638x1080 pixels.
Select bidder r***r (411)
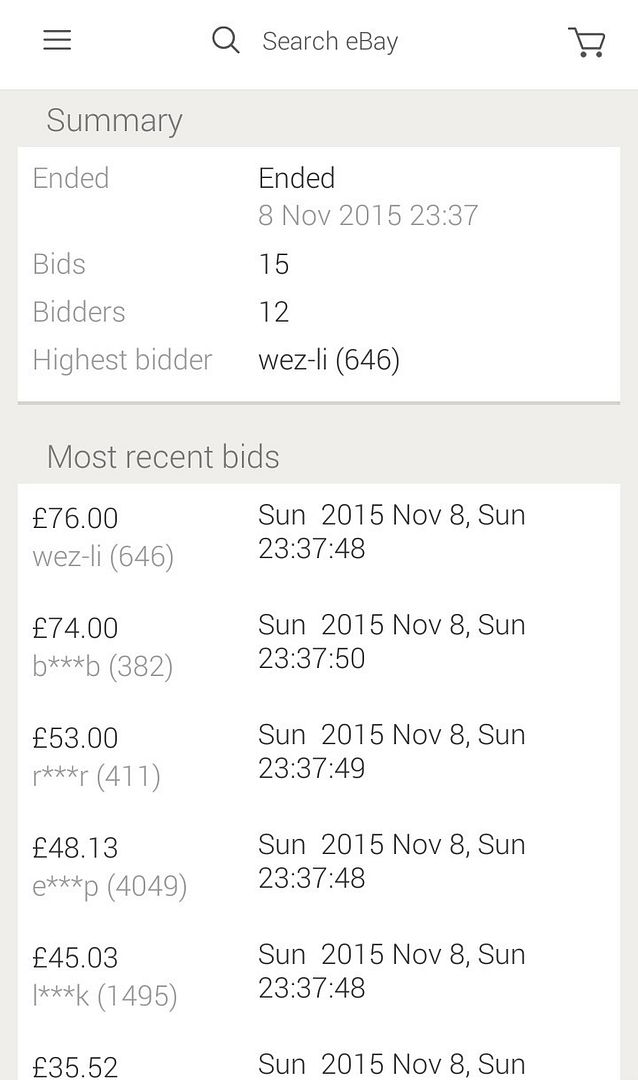(96, 776)
